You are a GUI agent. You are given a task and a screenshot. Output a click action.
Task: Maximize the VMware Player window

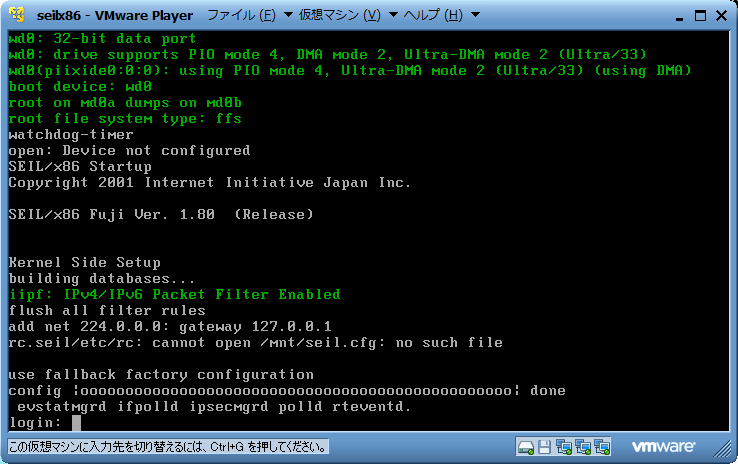click(700, 16)
